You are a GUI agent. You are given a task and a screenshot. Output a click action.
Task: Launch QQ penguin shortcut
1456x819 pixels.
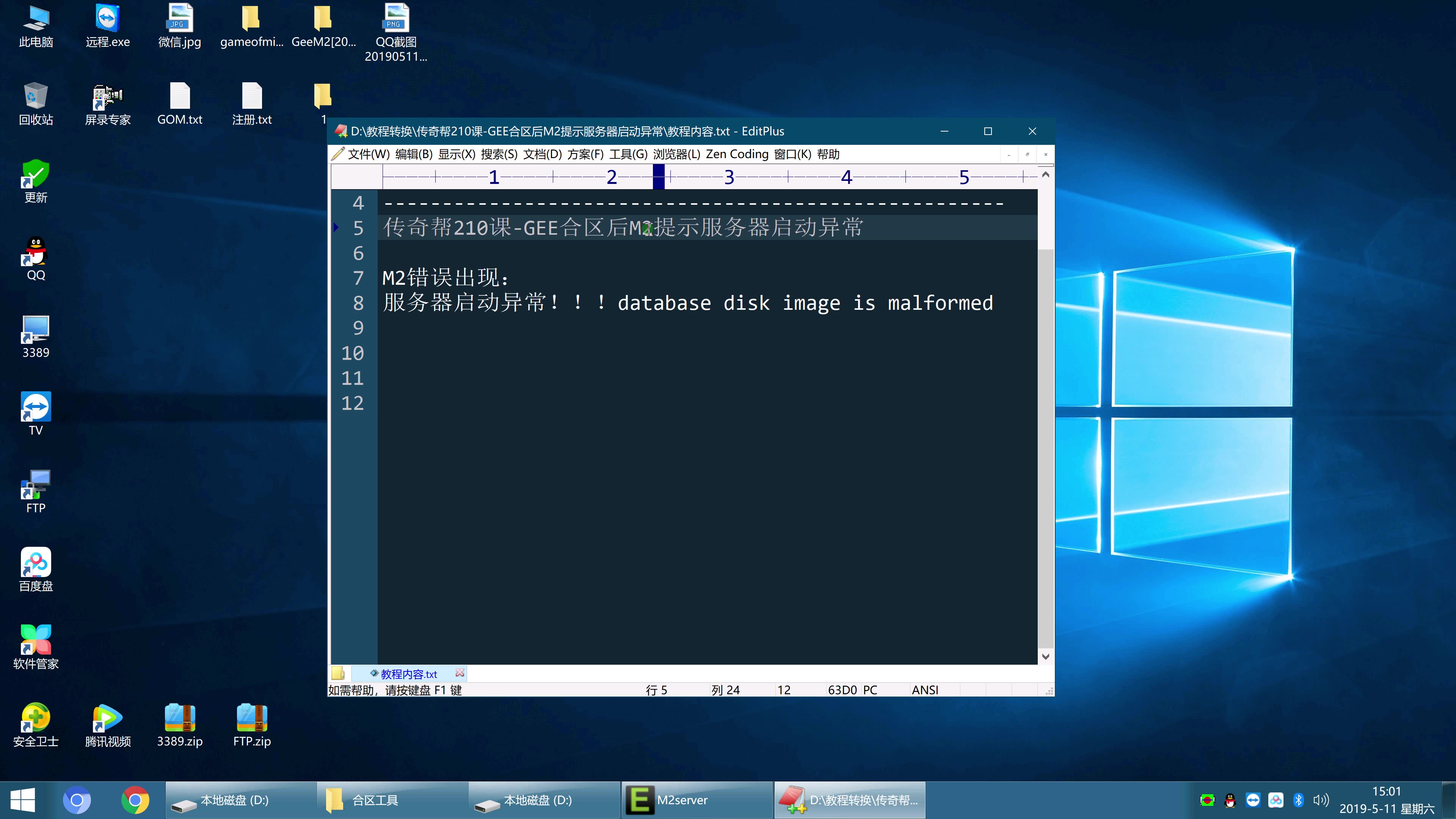[x=36, y=259]
